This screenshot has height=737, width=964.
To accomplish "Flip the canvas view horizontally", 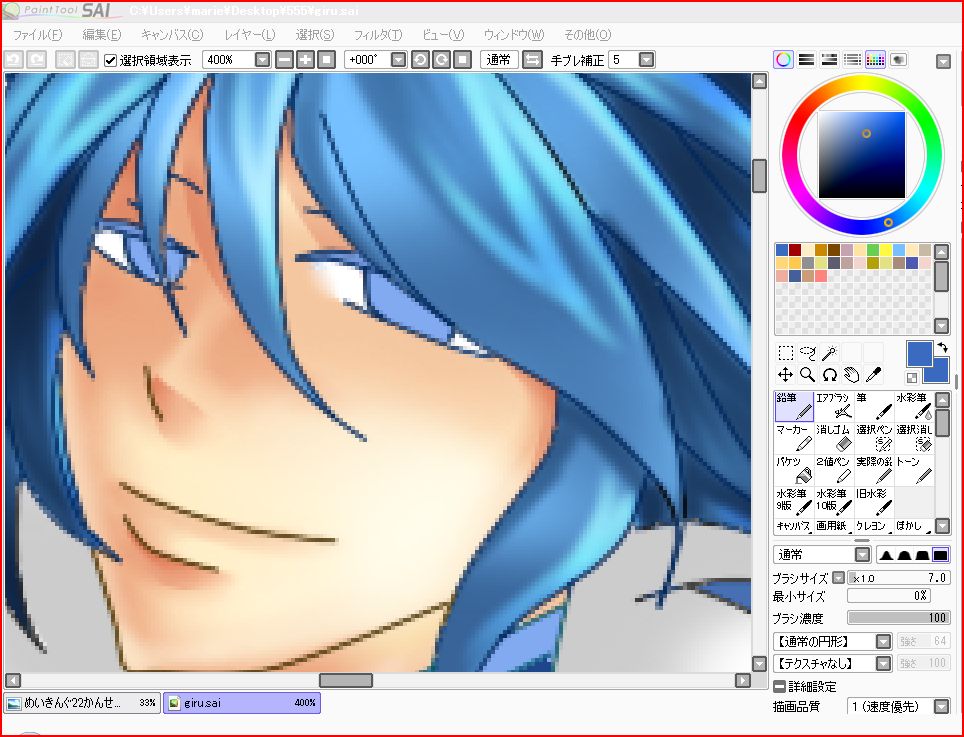I will [532, 60].
